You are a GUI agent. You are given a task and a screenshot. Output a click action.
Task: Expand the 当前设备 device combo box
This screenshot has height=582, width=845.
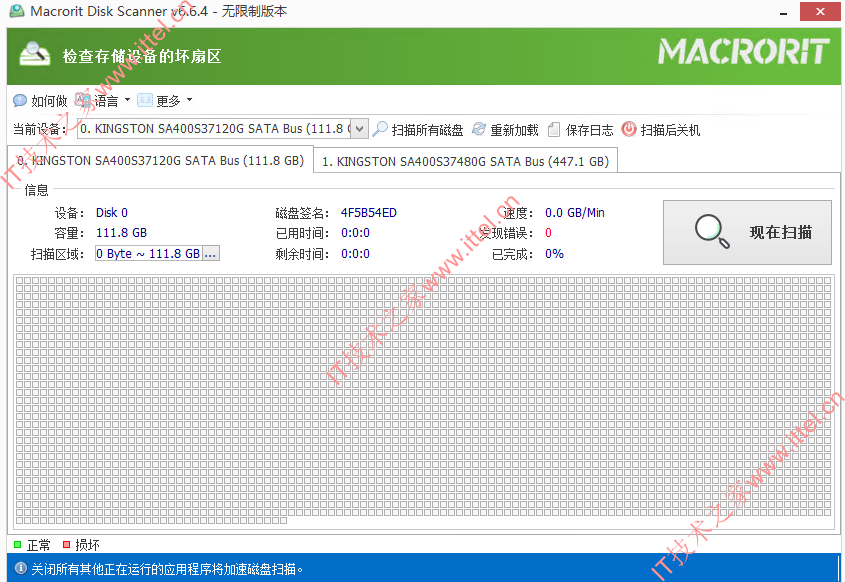tap(359, 129)
